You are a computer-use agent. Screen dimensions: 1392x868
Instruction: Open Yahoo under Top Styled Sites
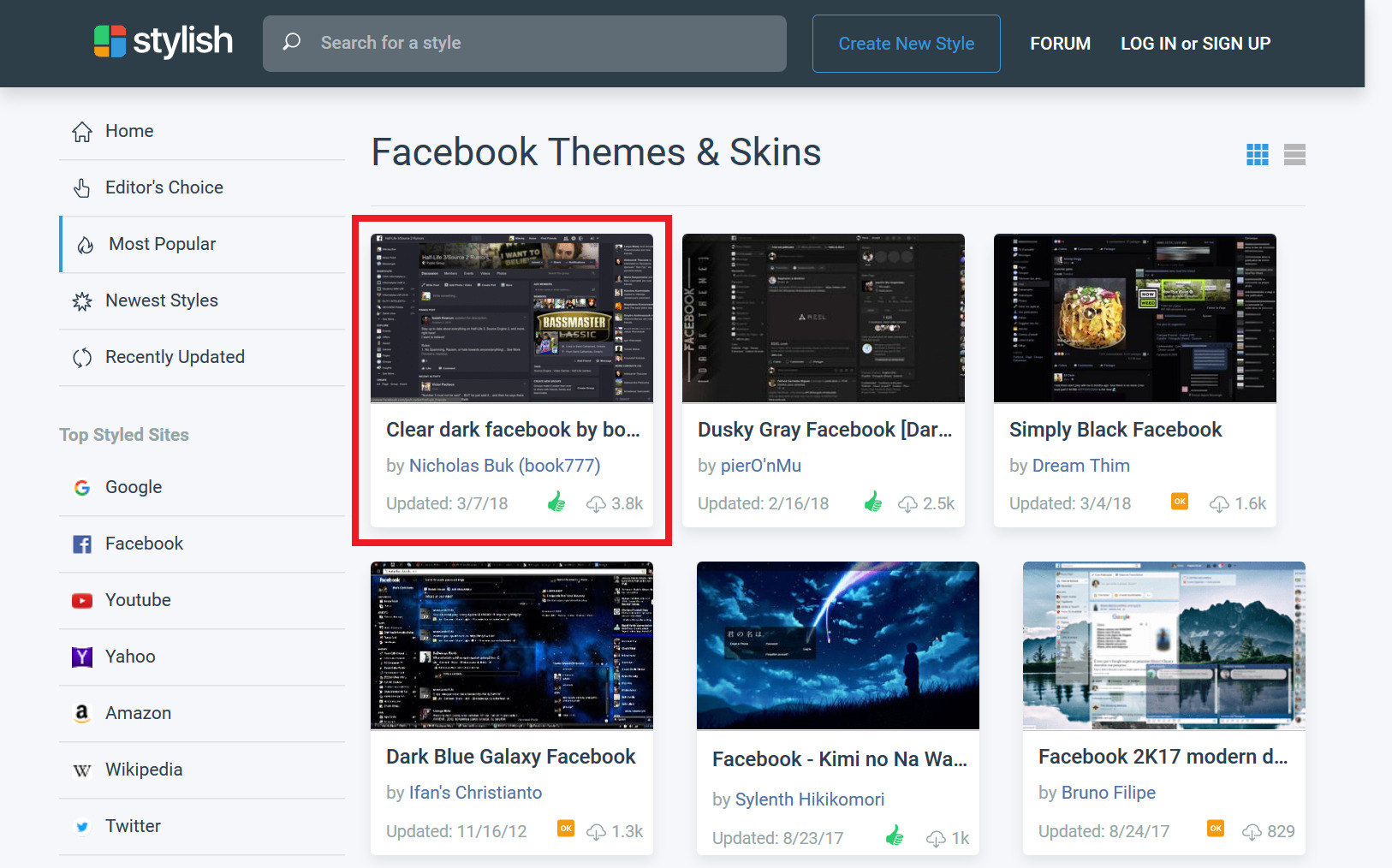[x=202, y=657]
